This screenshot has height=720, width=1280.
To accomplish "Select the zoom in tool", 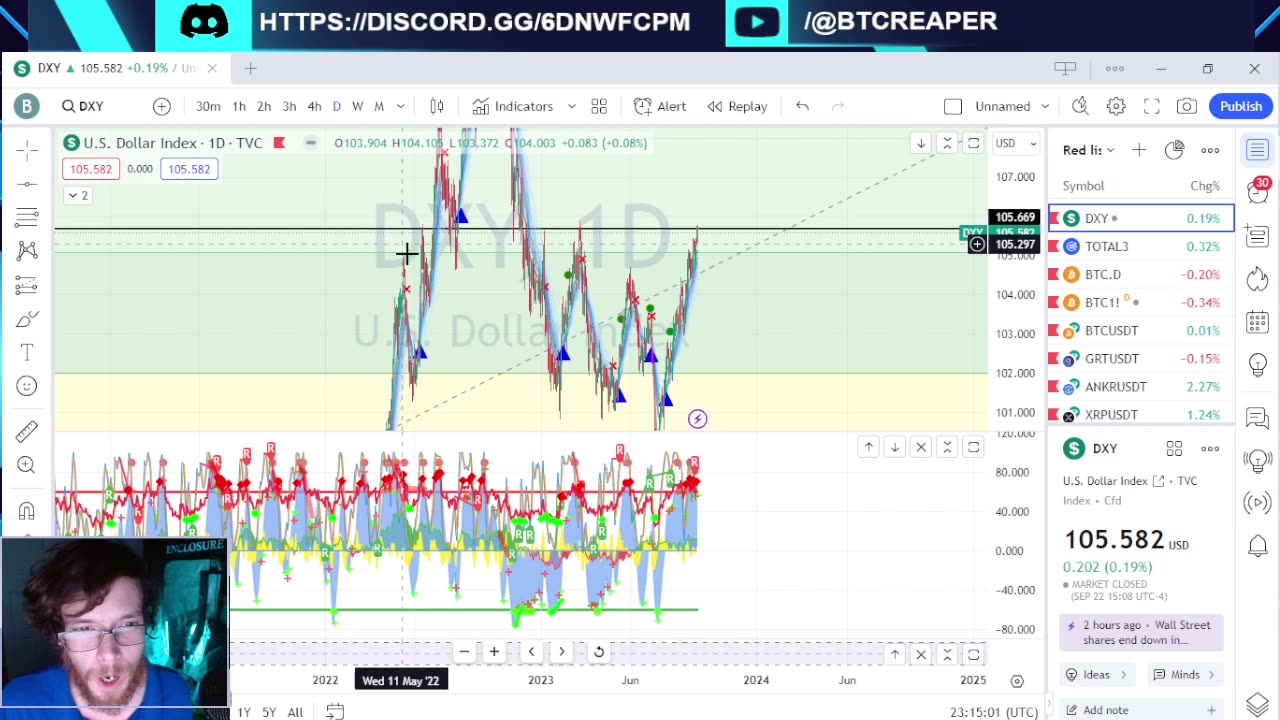I will 27,465.
